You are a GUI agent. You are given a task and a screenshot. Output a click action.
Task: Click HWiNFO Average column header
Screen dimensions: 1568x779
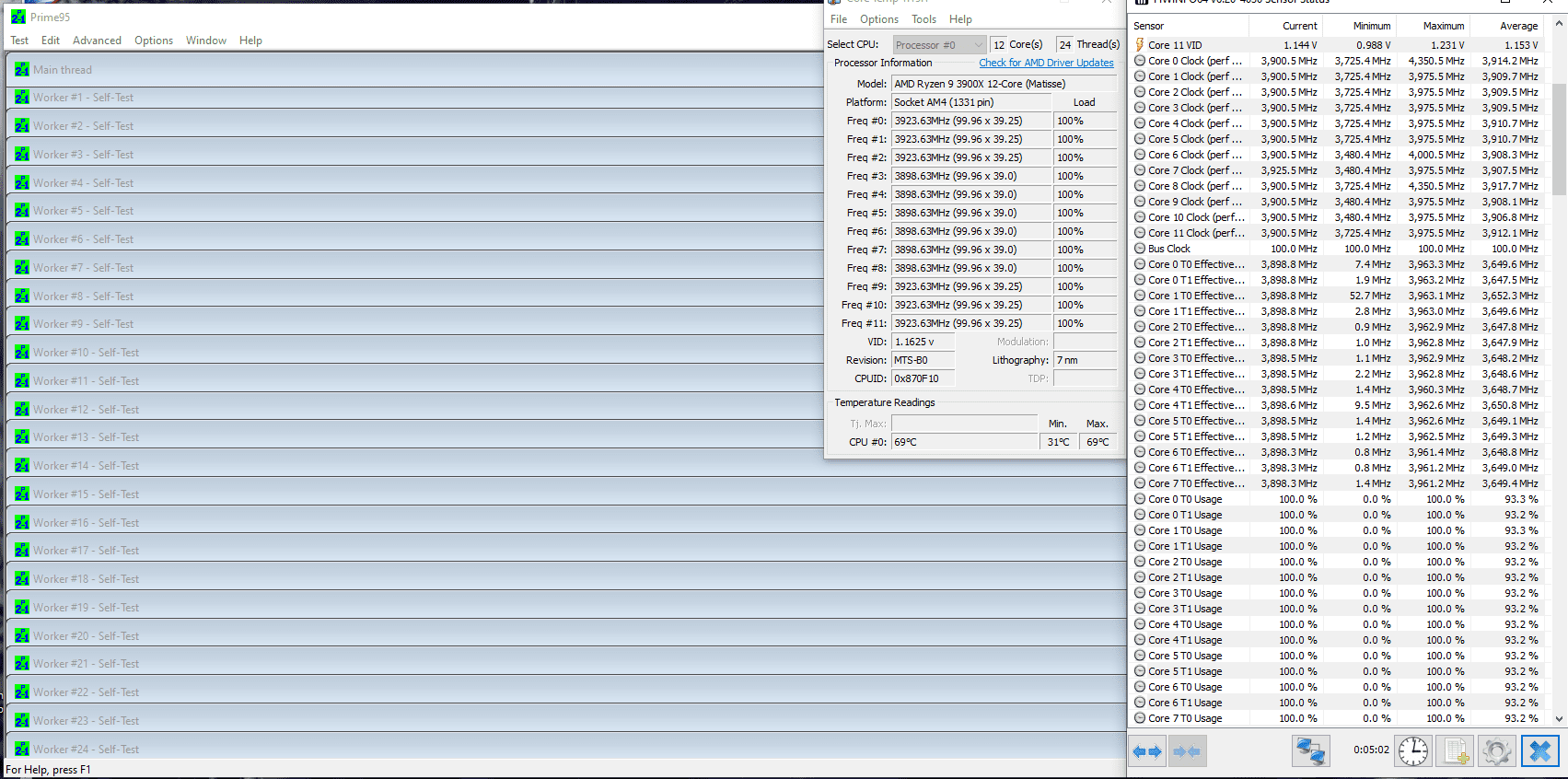tap(1507, 26)
